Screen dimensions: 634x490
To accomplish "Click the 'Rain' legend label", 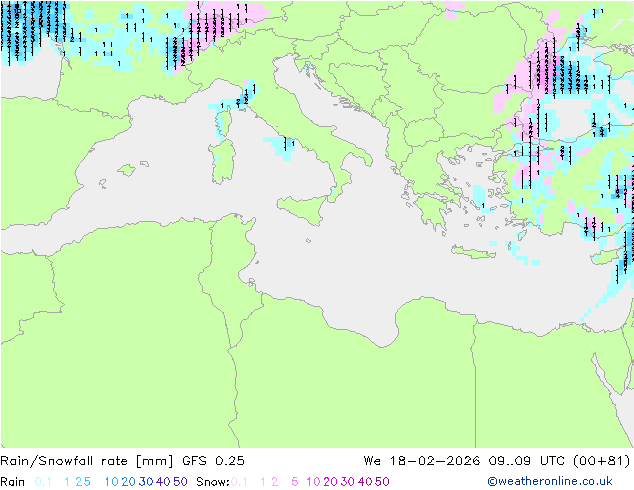I will (13, 482).
